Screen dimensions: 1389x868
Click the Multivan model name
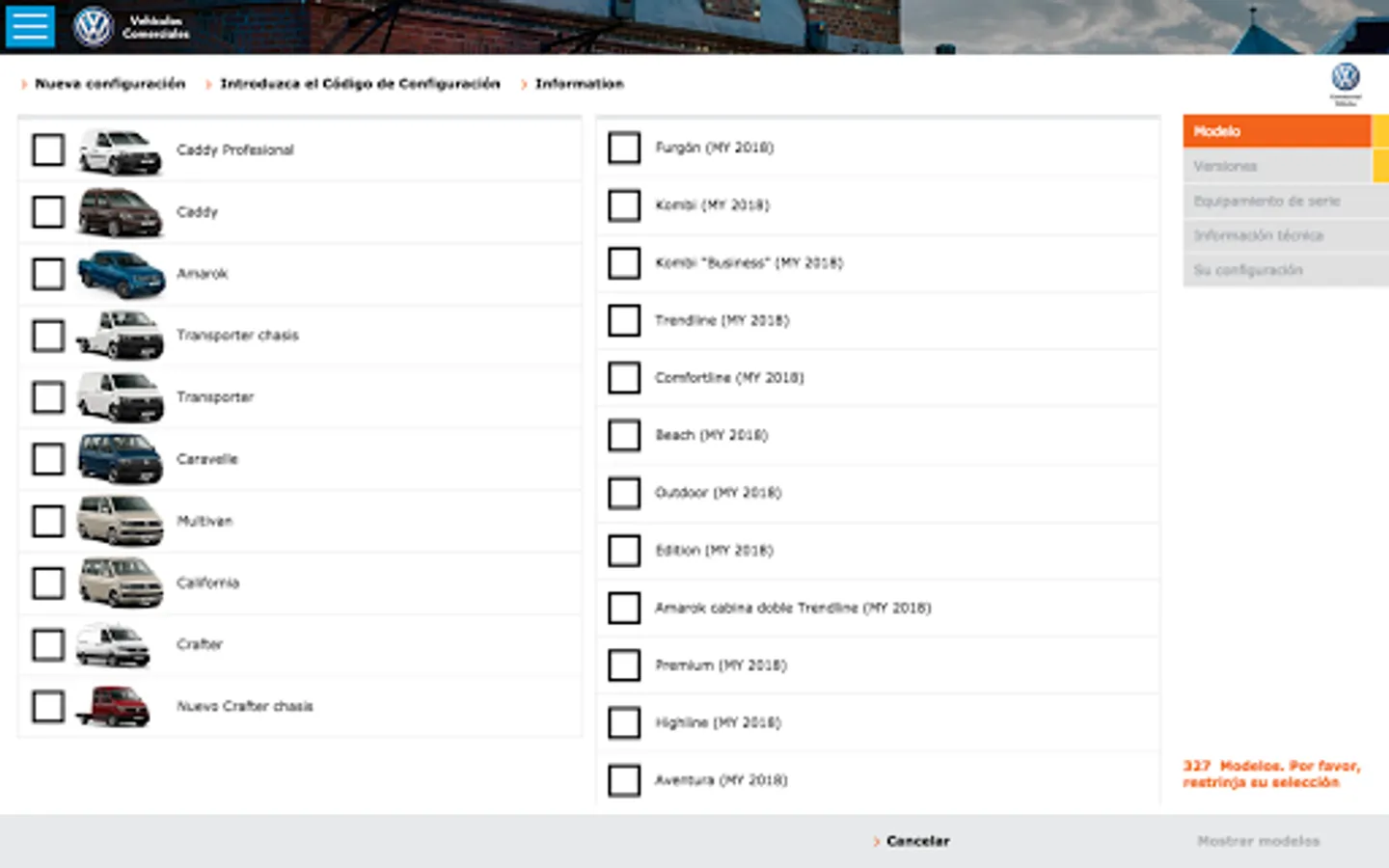204,521
